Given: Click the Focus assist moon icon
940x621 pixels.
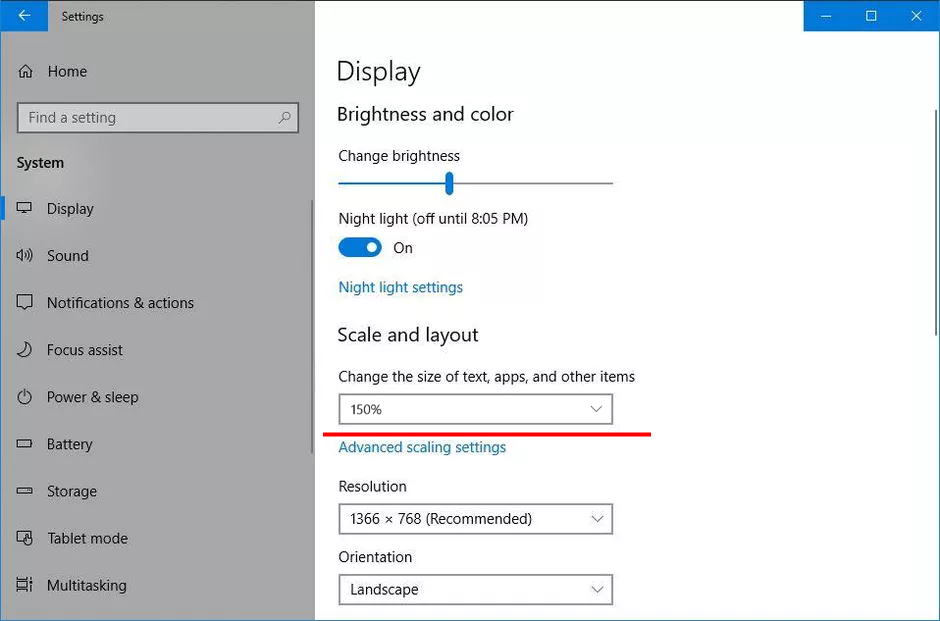Looking at the screenshot, I should tap(25, 350).
